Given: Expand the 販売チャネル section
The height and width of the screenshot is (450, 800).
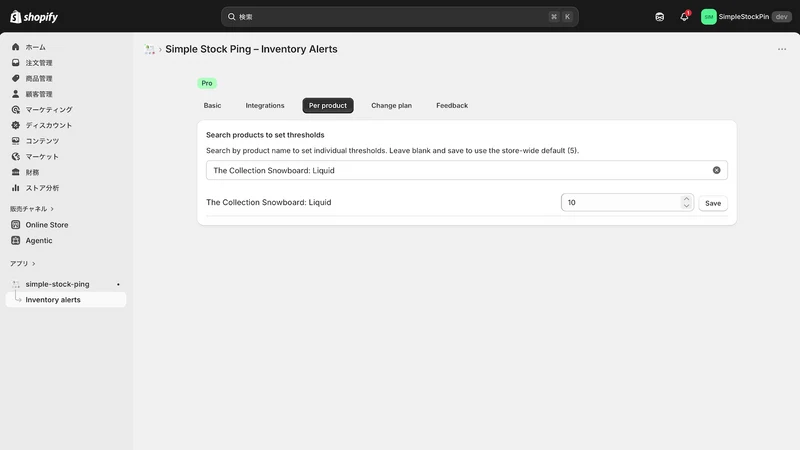Looking at the screenshot, I should 32,209.
